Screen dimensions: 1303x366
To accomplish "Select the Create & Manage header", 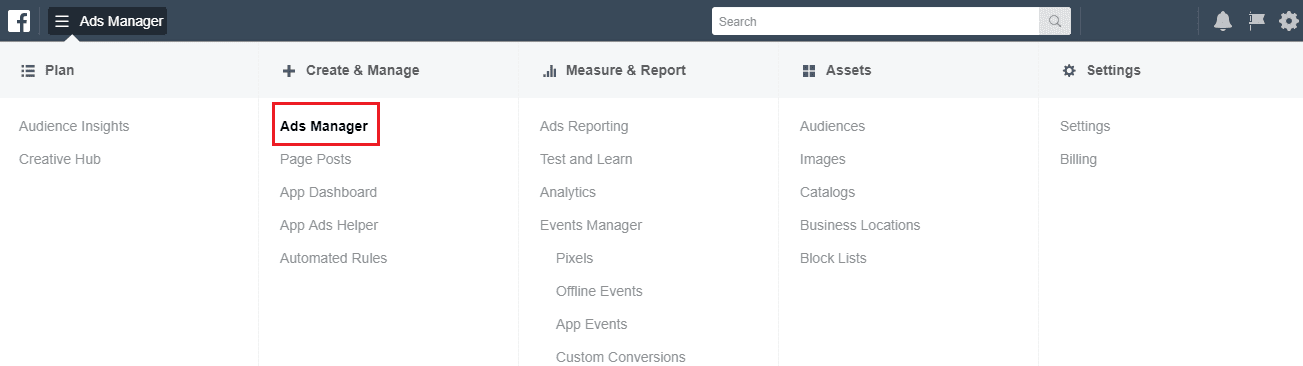I will (351, 70).
